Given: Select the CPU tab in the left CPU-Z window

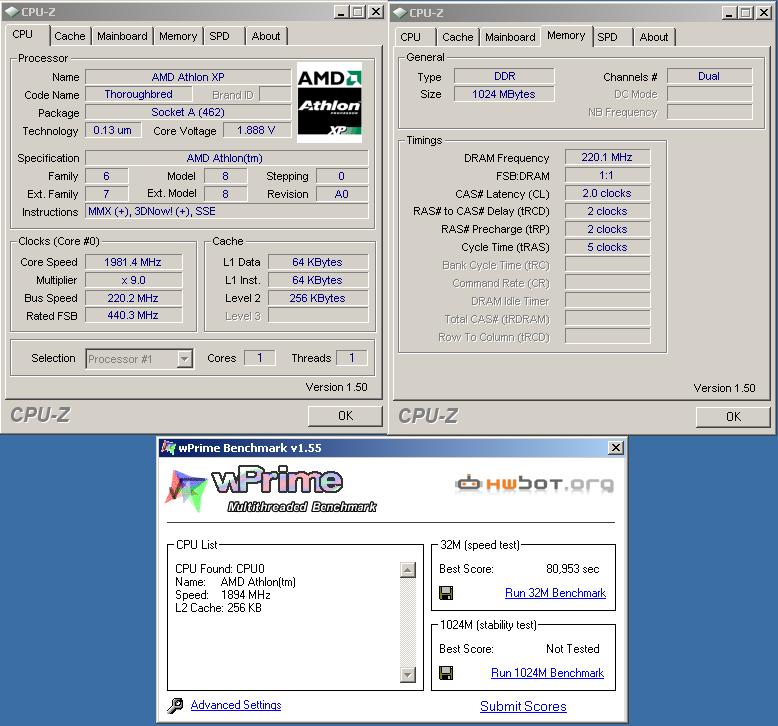Looking at the screenshot, I should coord(23,34).
